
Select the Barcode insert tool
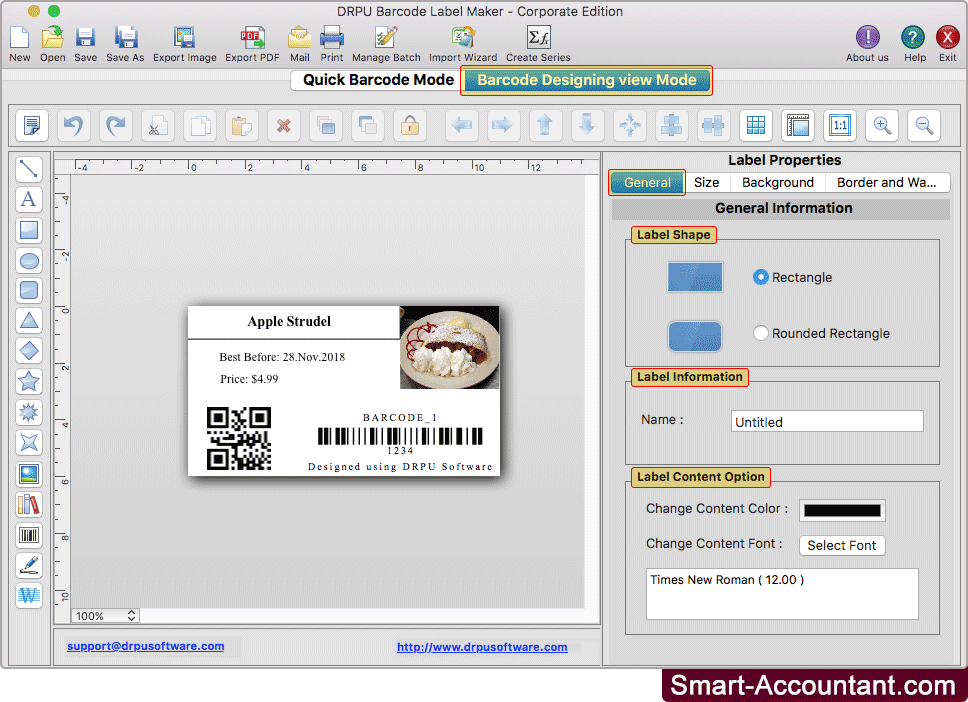point(29,535)
